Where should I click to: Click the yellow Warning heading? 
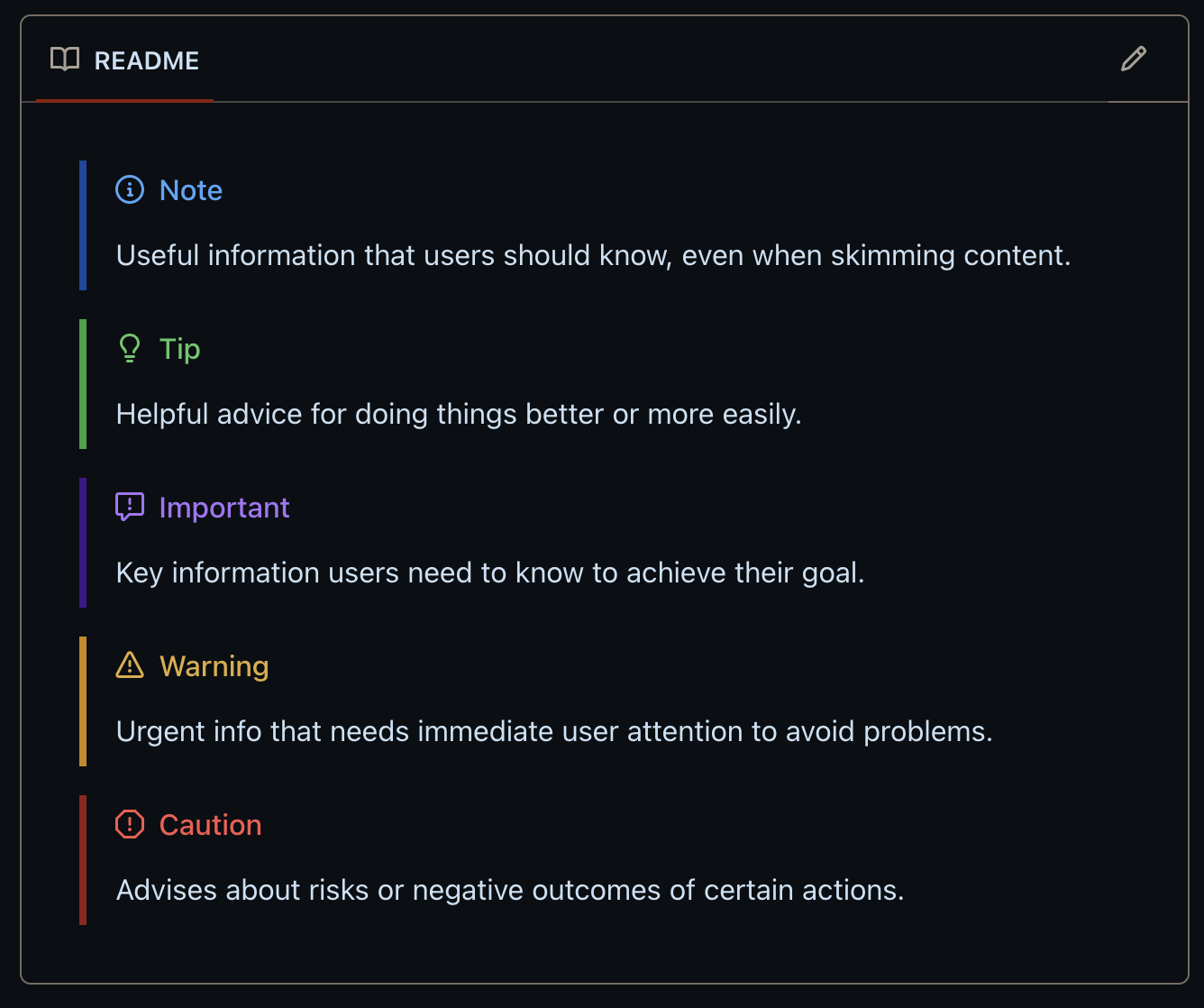tap(214, 666)
